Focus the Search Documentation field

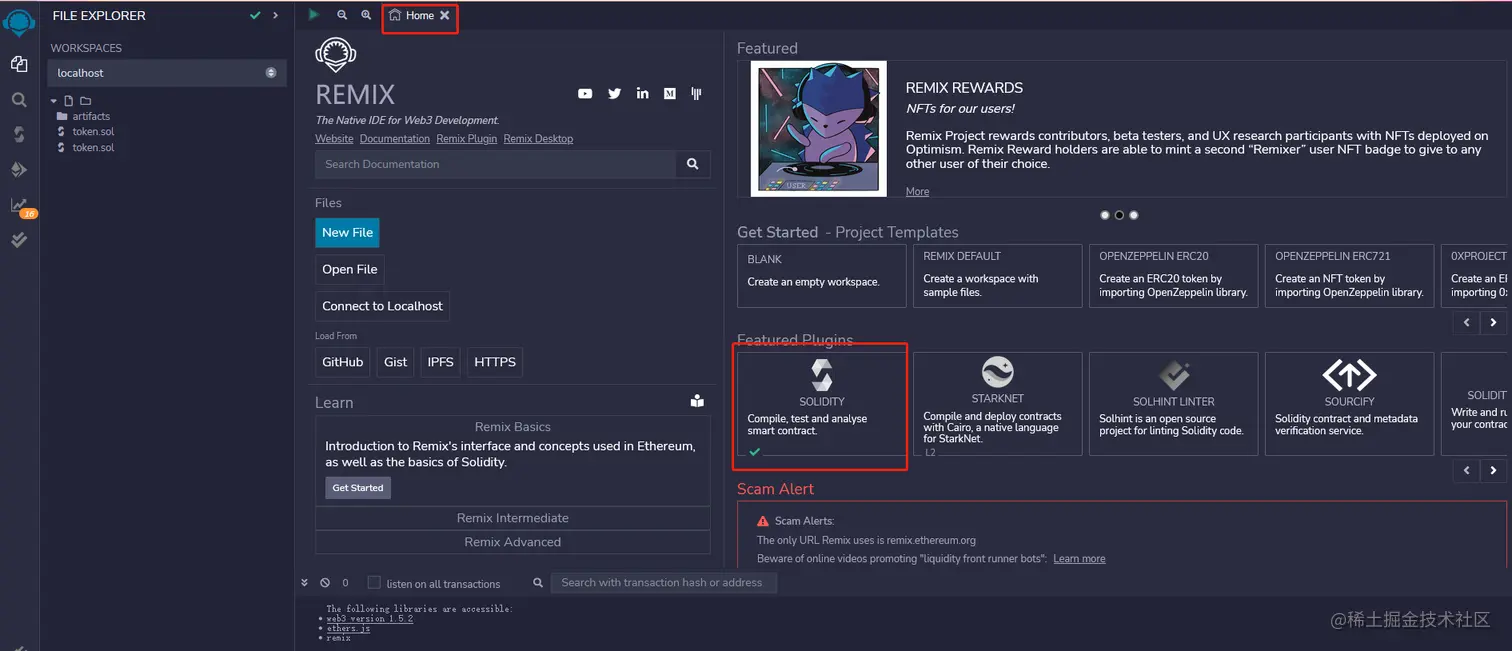point(495,164)
